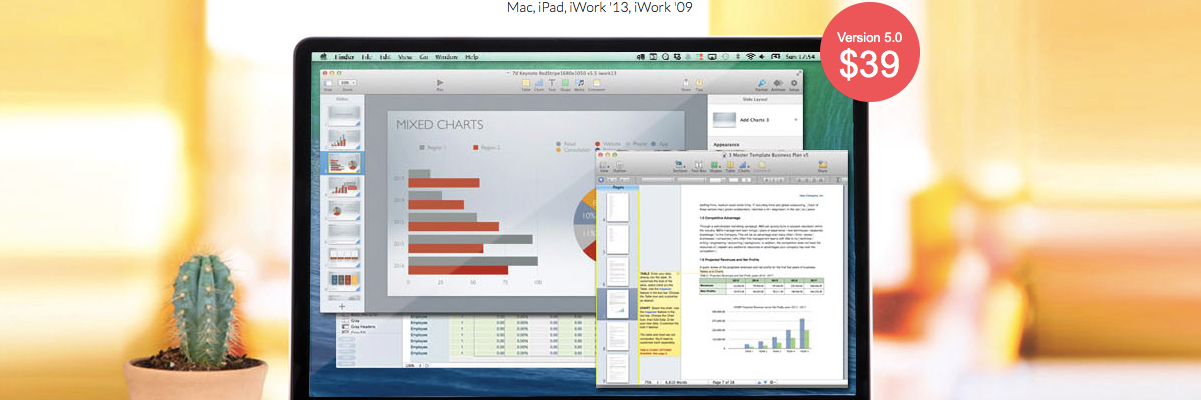
Task: Insert a Table using Keynote toolbar icon
Action: (x=526, y=84)
